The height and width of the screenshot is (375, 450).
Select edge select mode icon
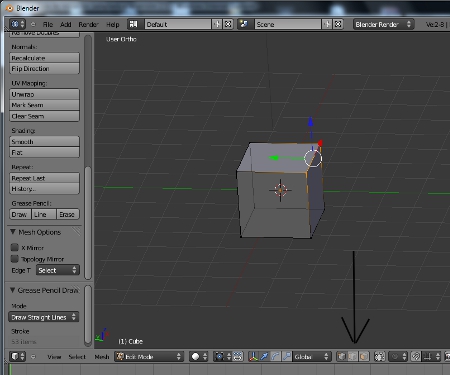[353, 357]
